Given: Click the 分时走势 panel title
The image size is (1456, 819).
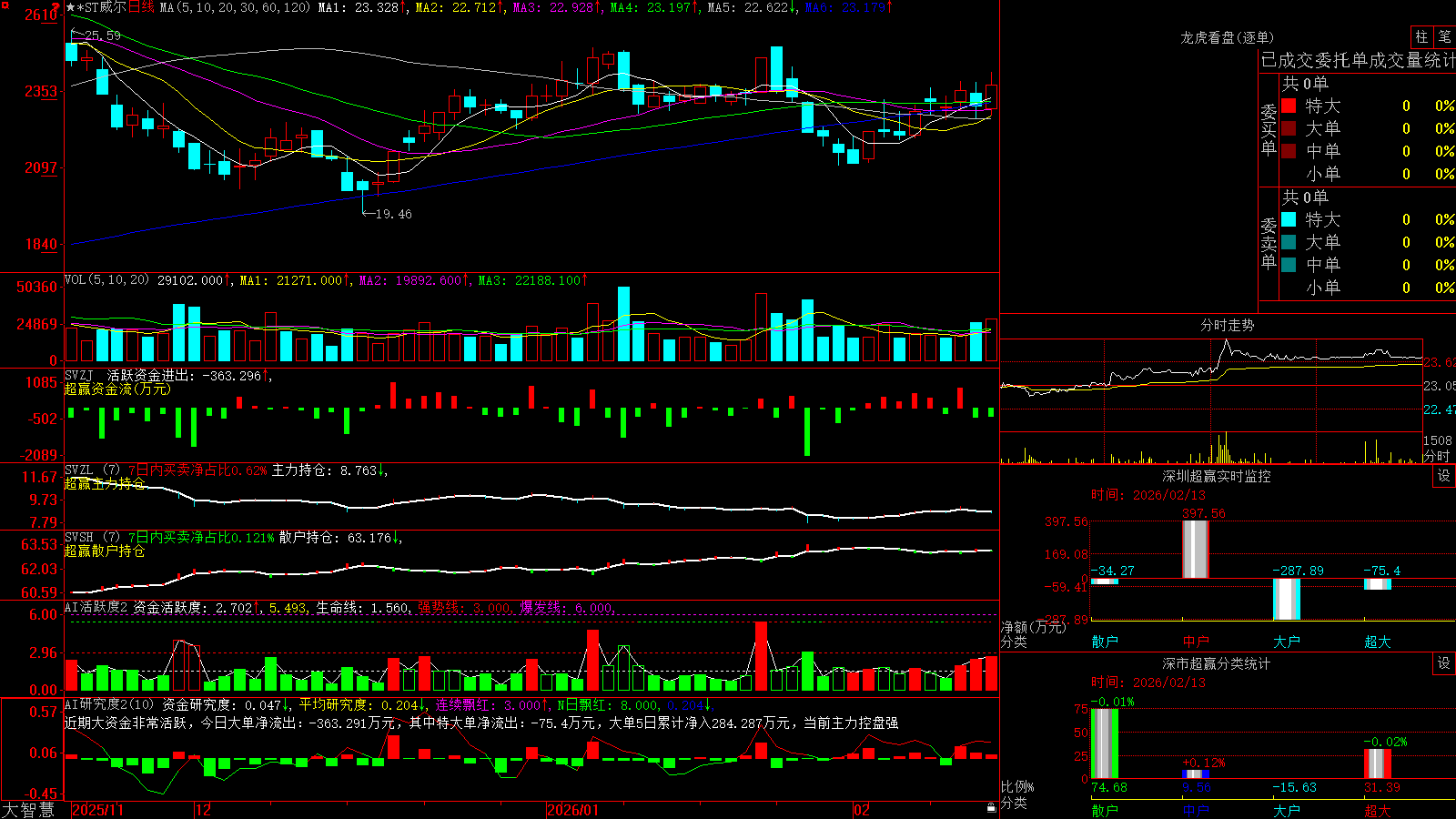Looking at the screenshot, I should (x=1227, y=325).
